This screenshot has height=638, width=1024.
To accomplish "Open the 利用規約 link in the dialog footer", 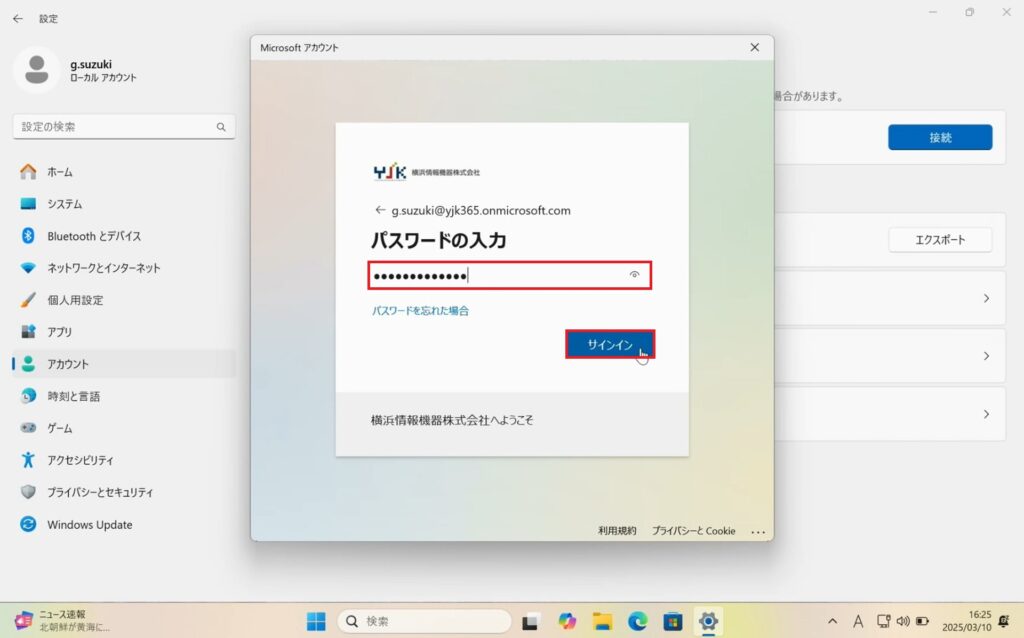I will coord(617,531).
